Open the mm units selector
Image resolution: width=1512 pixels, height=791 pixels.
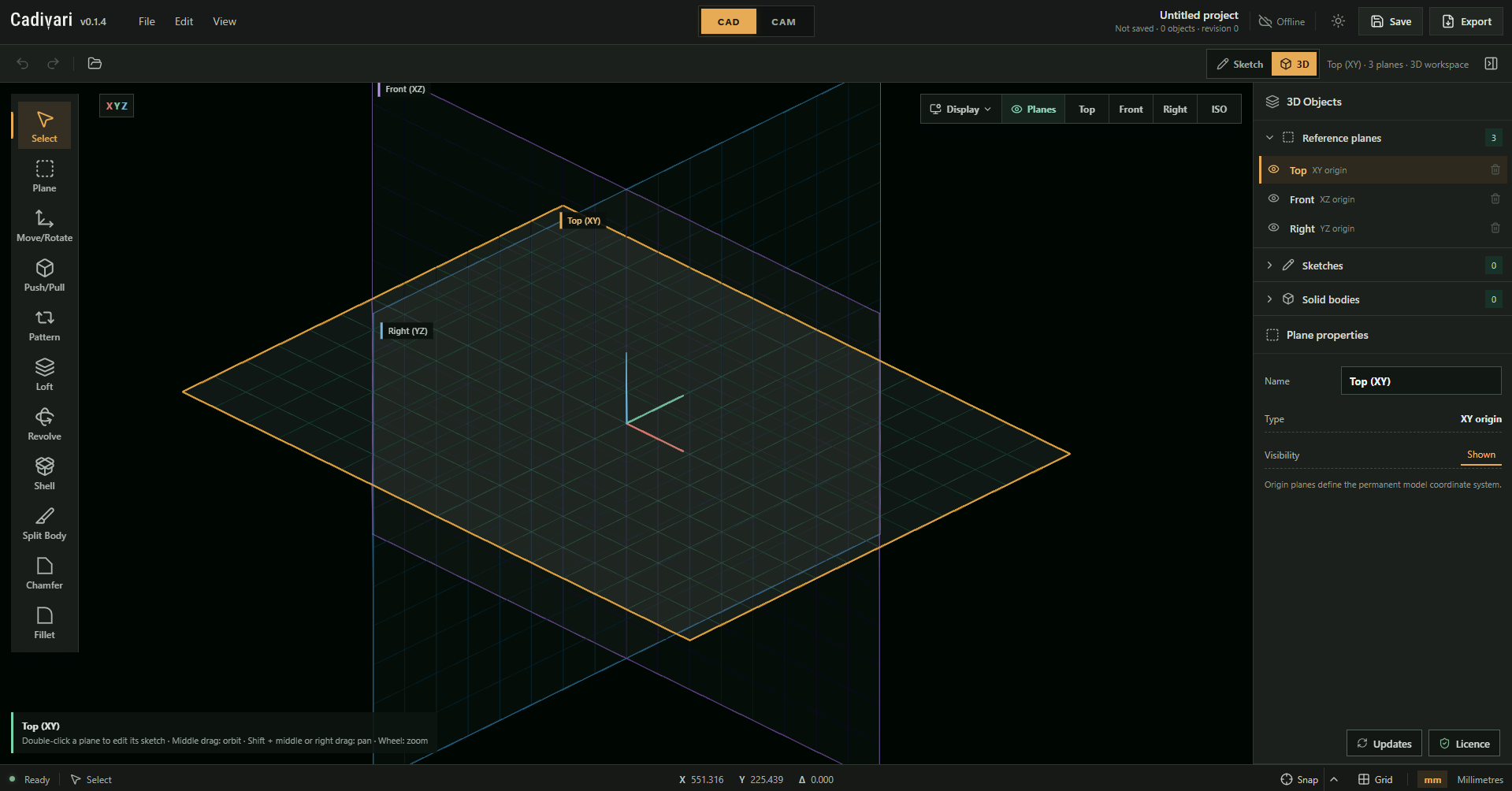point(1432,779)
